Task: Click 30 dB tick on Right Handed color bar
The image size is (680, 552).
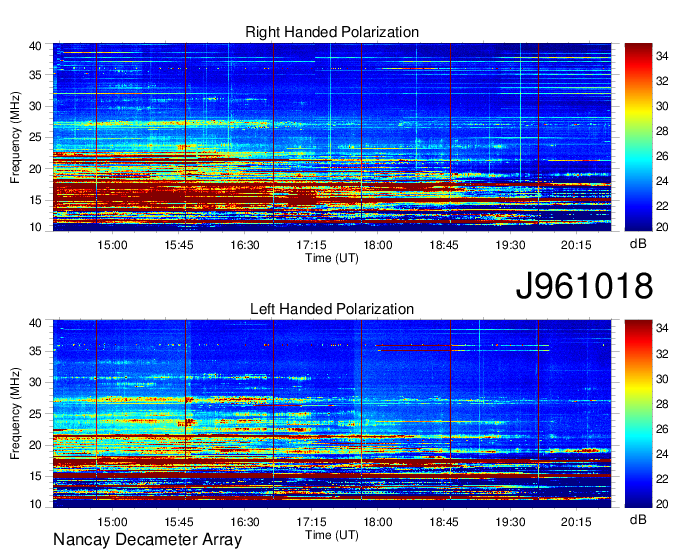Action: (x=662, y=106)
